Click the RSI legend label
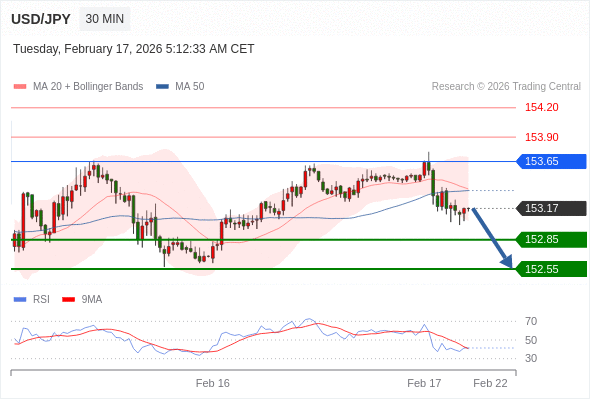Viewport: 590px width, 400px height. coord(41,300)
